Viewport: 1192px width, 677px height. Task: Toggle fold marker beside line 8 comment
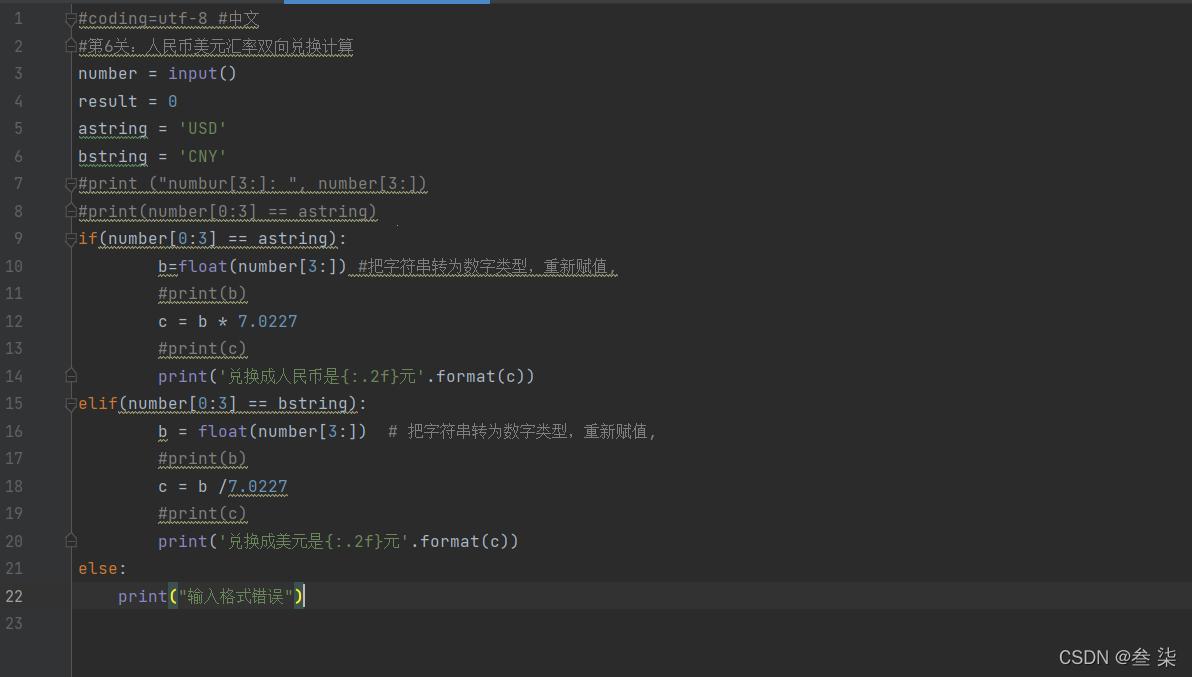[x=71, y=211]
